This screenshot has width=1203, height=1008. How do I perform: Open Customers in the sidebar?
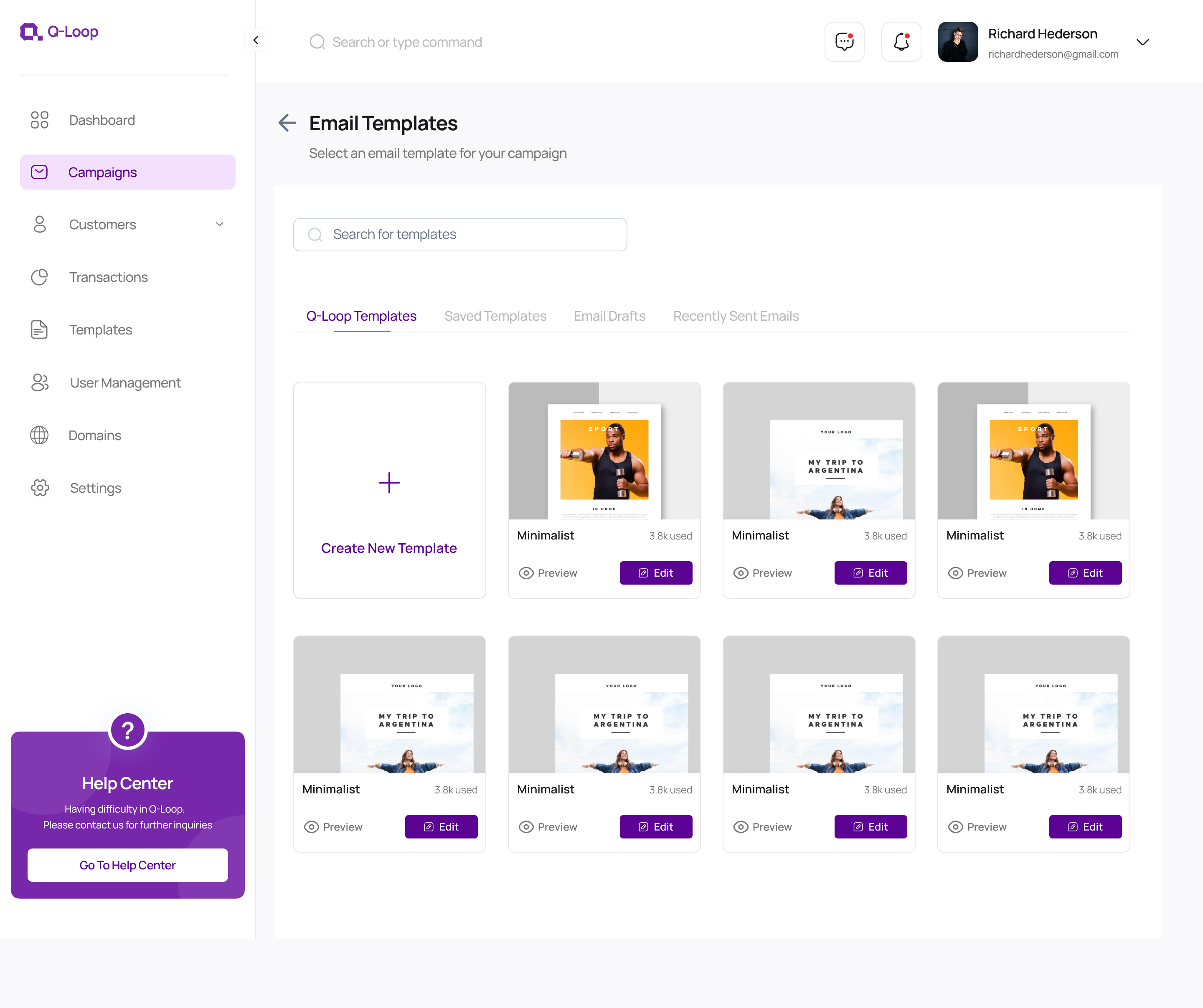tap(128, 224)
